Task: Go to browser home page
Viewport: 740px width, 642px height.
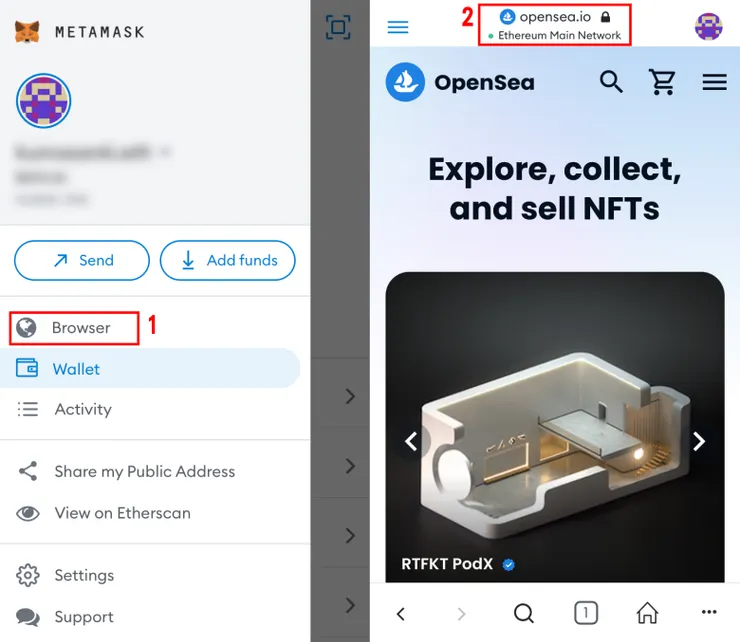Action: tap(647, 613)
